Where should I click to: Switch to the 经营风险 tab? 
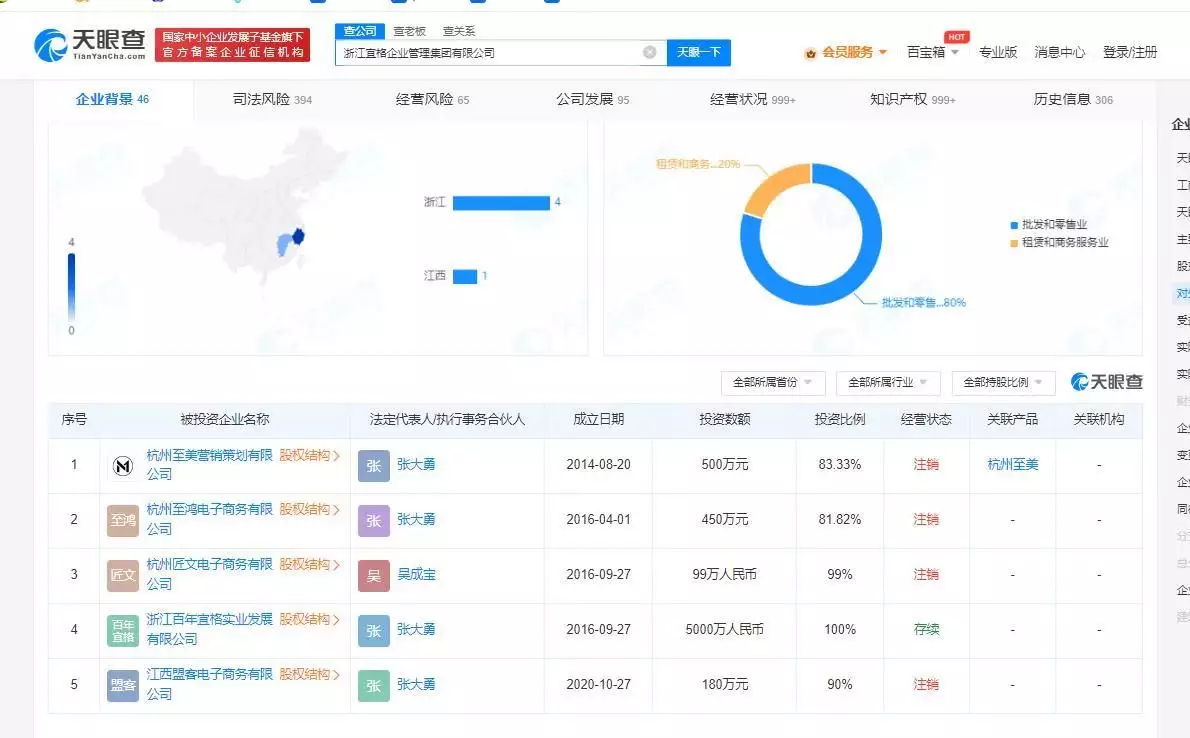tap(433, 99)
